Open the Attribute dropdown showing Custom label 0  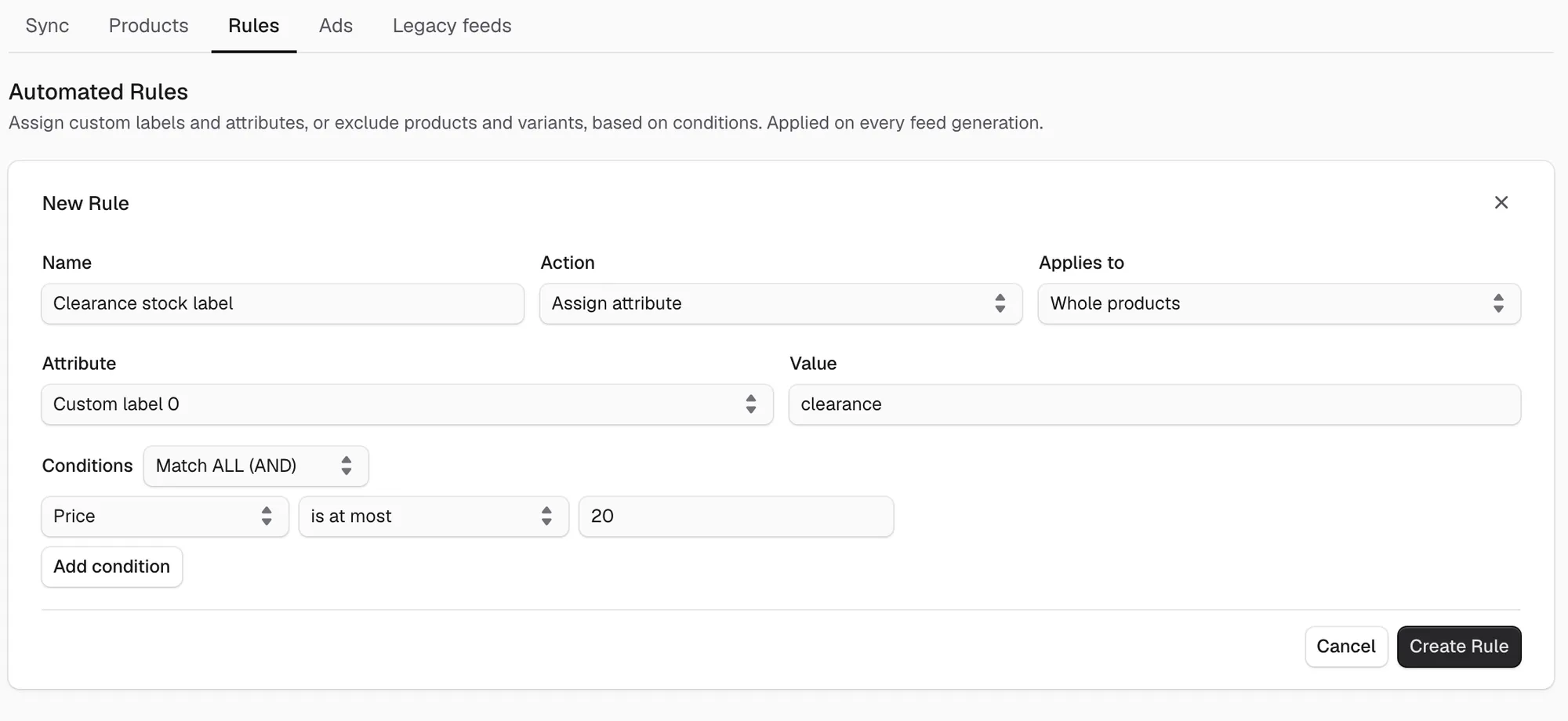tap(408, 404)
